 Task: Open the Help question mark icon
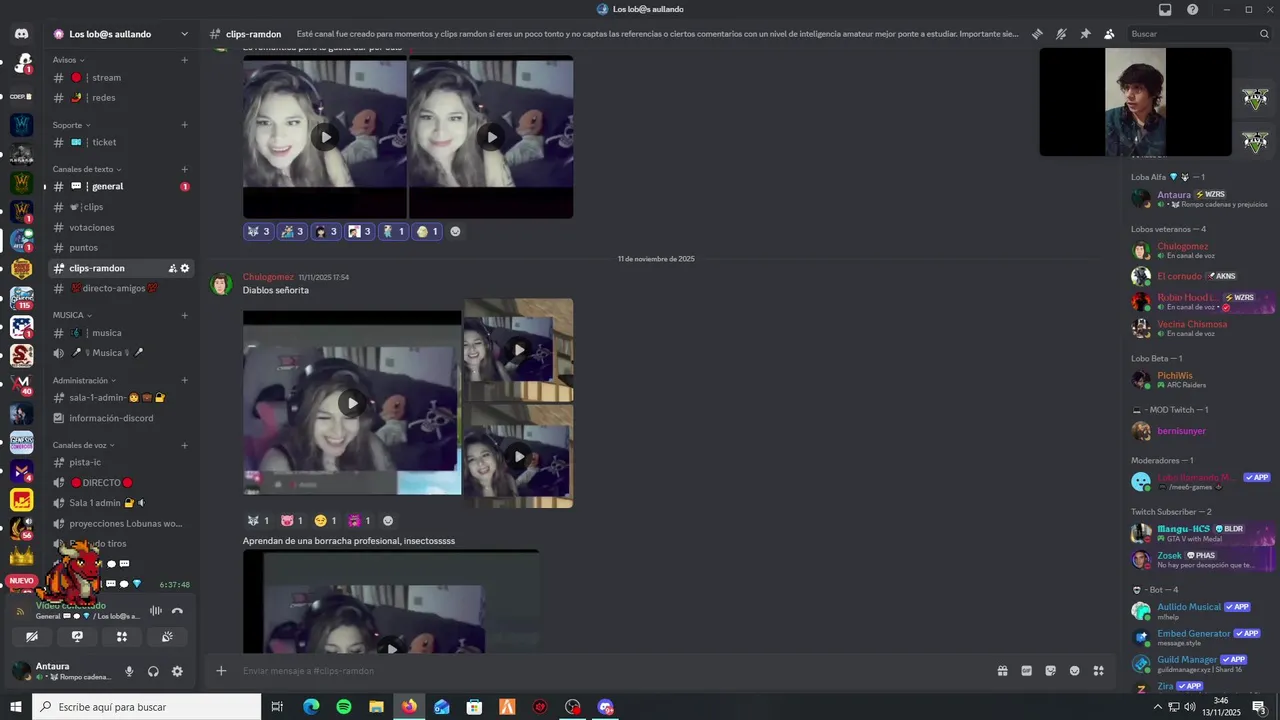coord(1192,9)
